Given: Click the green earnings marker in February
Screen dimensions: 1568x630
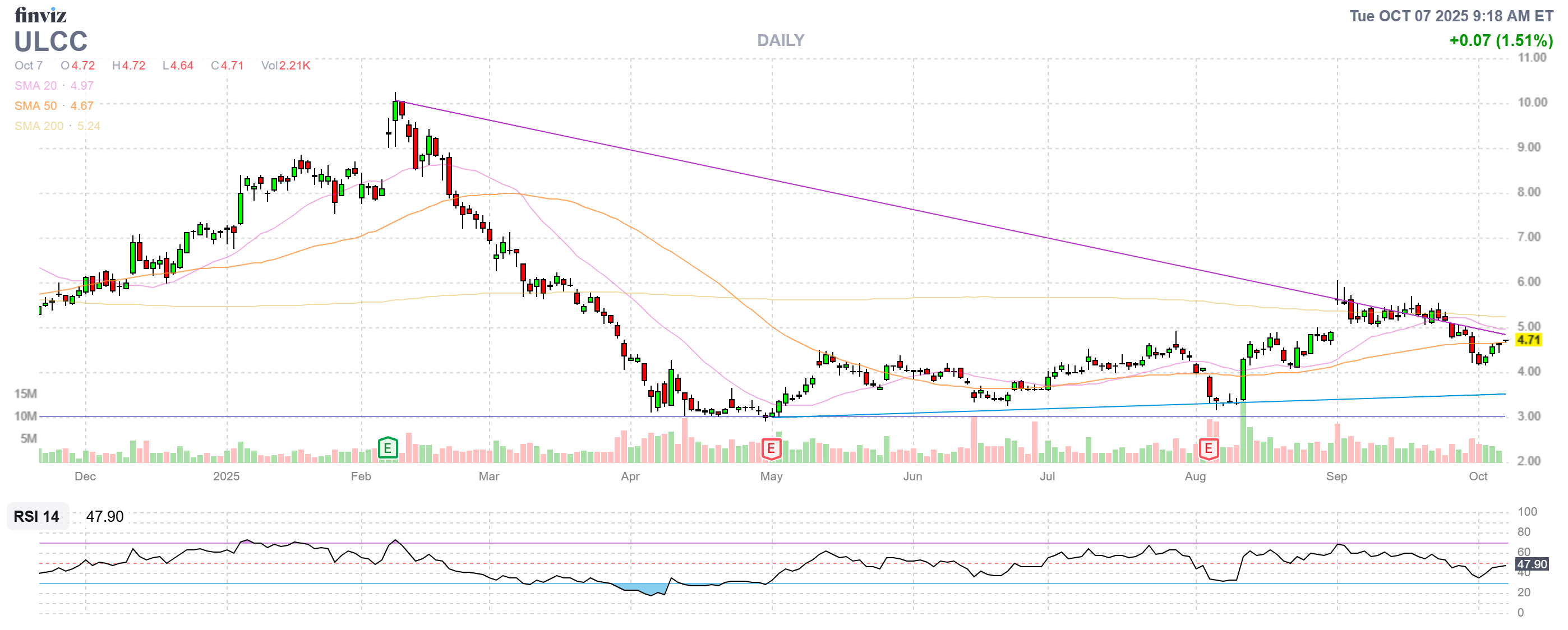Looking at the screenshot, I should [388, 449].
